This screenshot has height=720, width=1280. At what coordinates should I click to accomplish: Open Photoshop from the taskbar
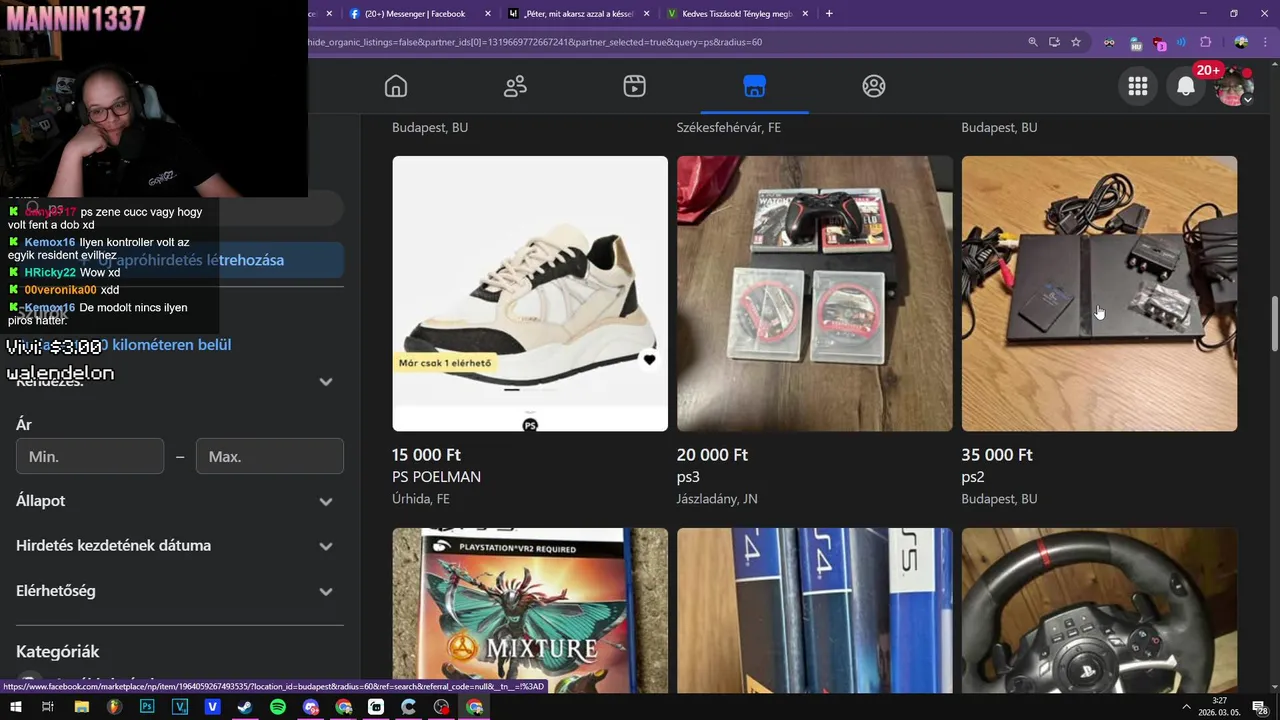[147, 707]
